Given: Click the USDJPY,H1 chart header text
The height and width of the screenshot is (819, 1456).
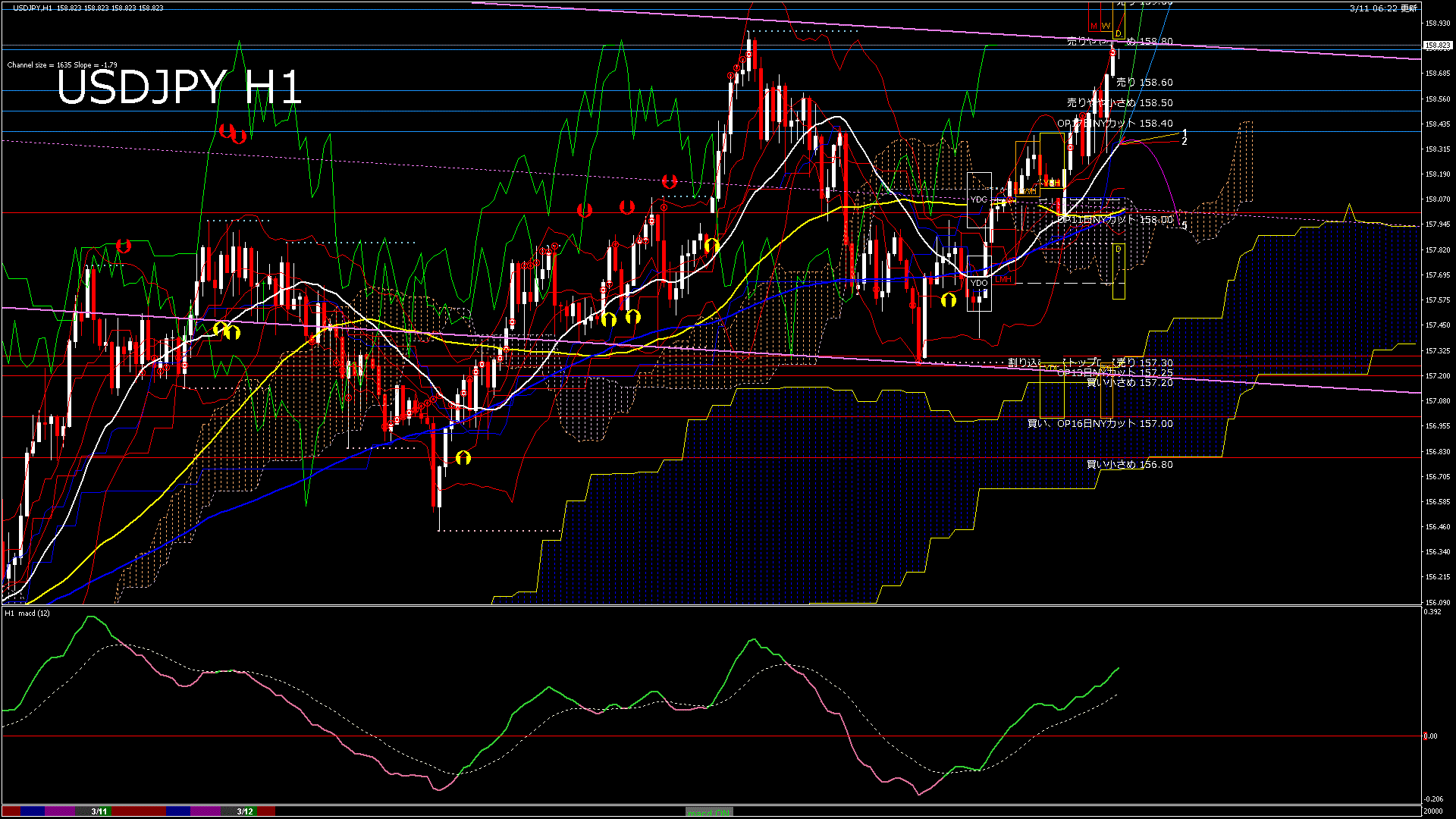Looking at the screenshot, I should [x=33, y=8].
